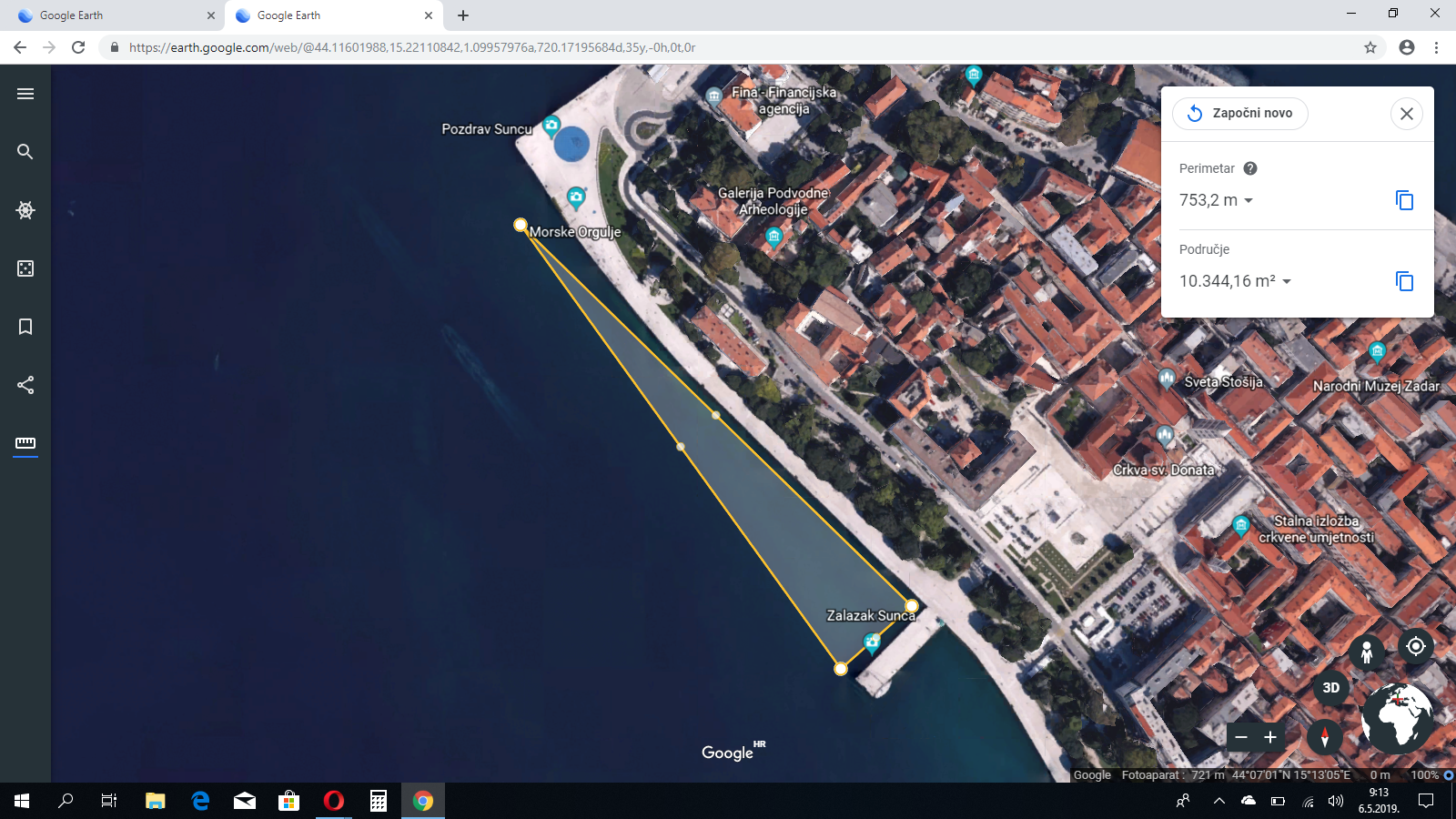Click polygon vertex right of Zalazak Sunca
The height and width of the screenshot is (819, 1456).
tap(912, 606)
